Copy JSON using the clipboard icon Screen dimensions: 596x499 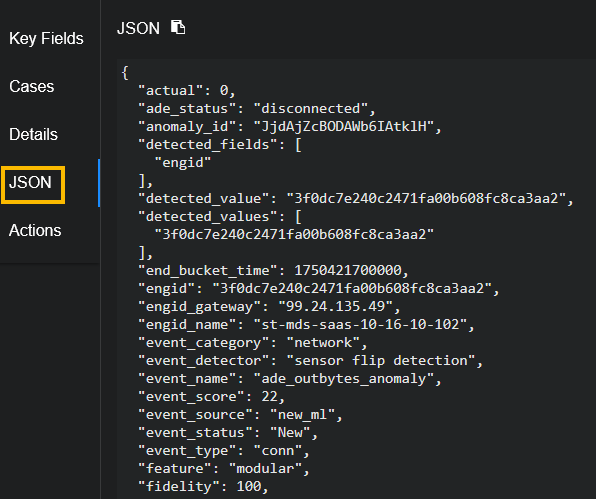pyautogui.click(x=178, y=27)
